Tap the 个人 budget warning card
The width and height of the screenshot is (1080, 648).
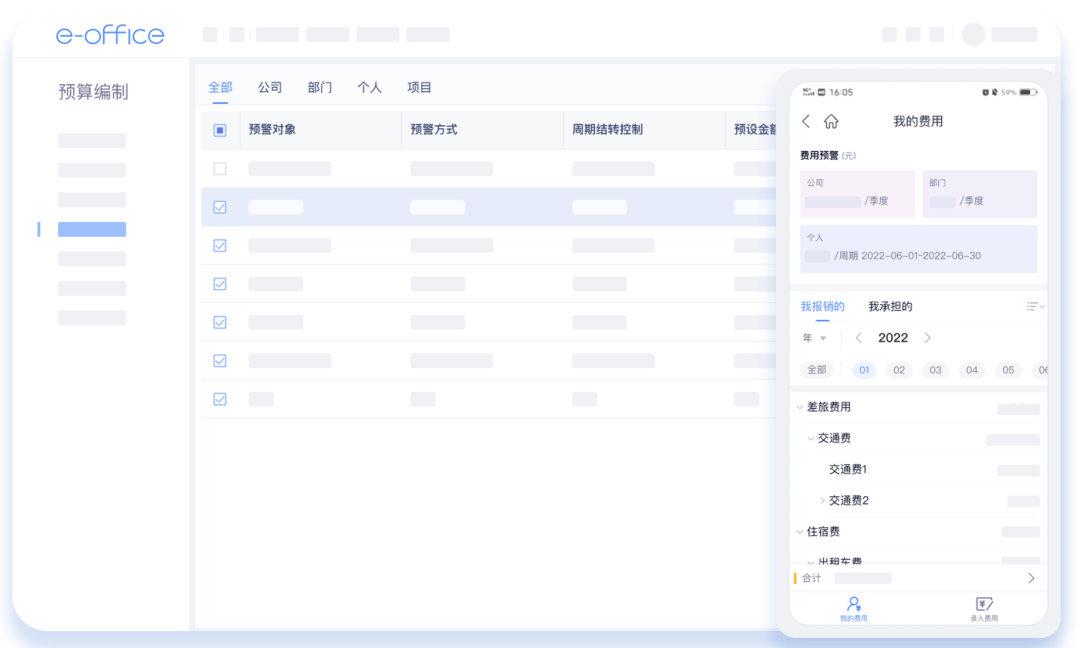click(918, 253)
